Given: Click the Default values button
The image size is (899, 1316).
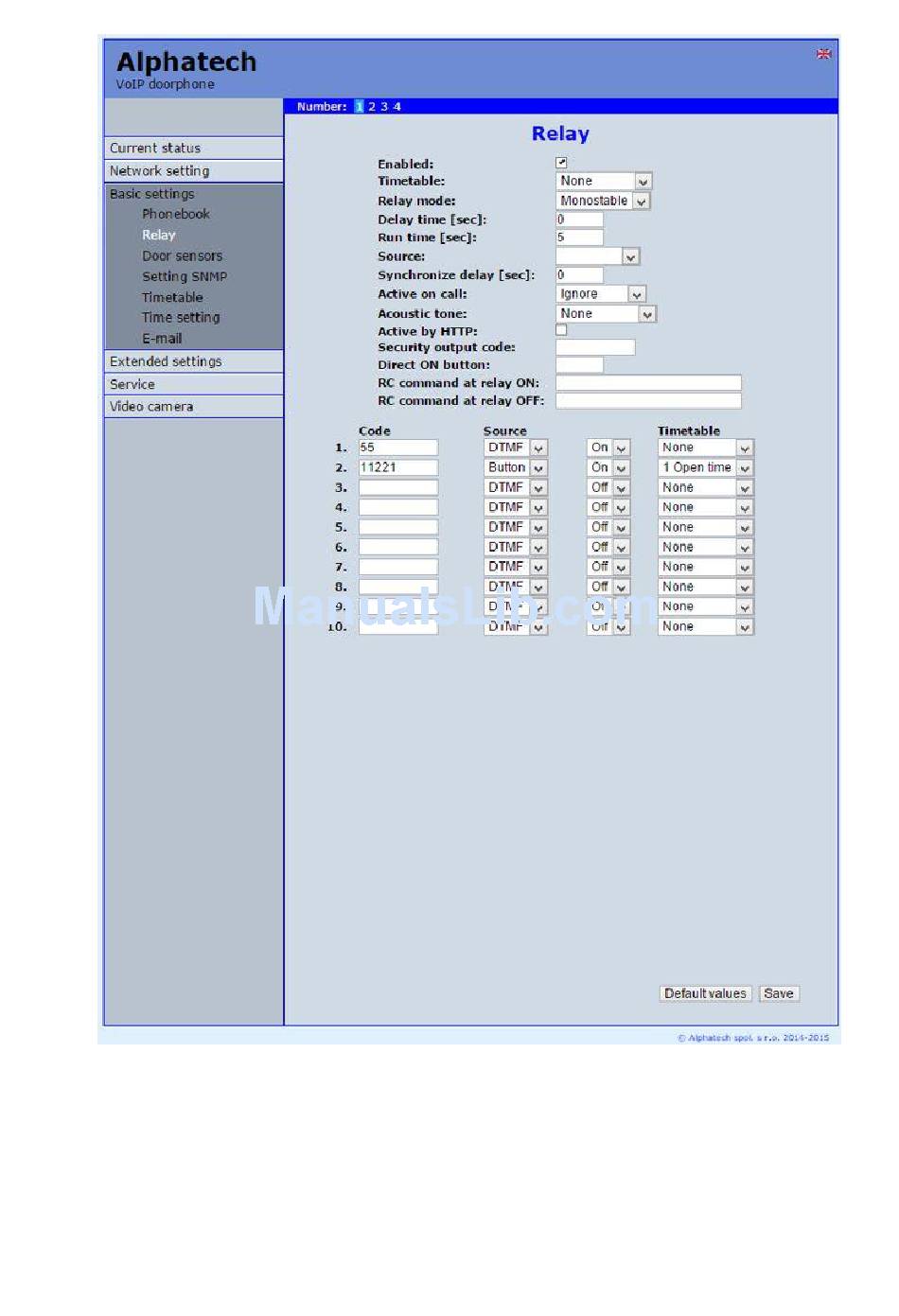Looking at the screenshot, I should pos(706,993).
